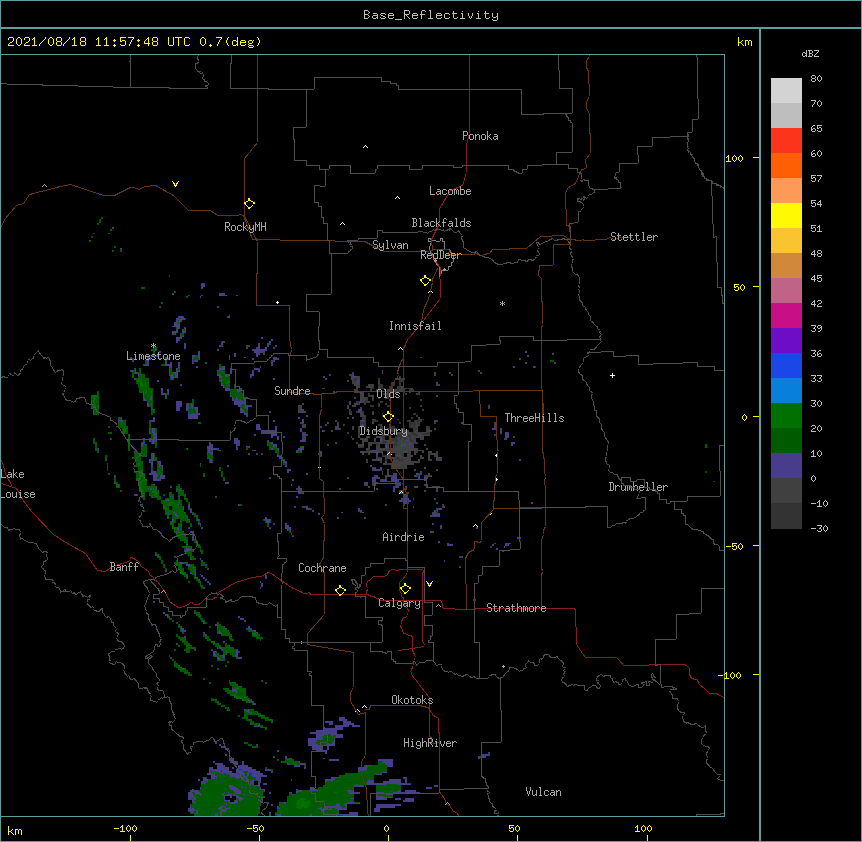Click the Innisfail city label
The image size is (862, 842).
click(415, 326)
